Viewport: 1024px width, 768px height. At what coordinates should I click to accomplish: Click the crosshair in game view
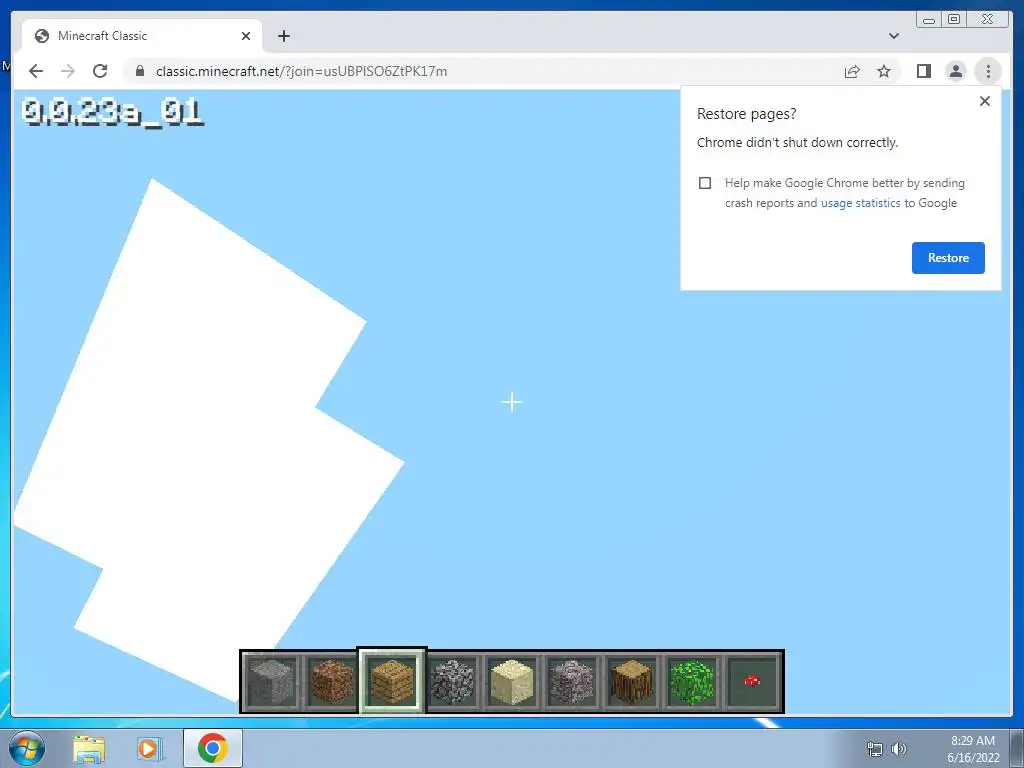(x=511, y=402)
